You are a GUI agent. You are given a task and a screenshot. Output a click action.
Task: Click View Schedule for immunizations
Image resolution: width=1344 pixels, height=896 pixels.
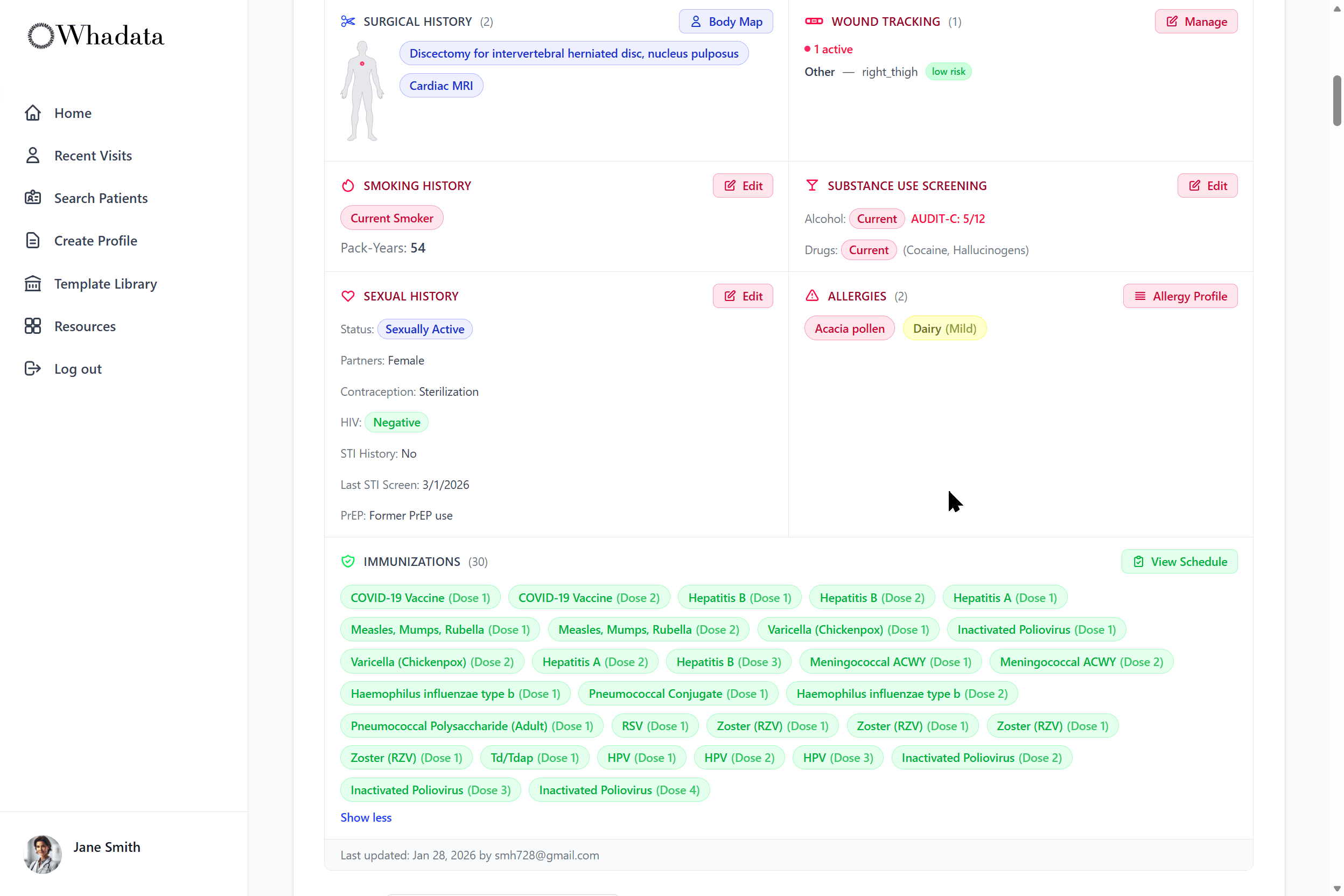coord(1179,561)
